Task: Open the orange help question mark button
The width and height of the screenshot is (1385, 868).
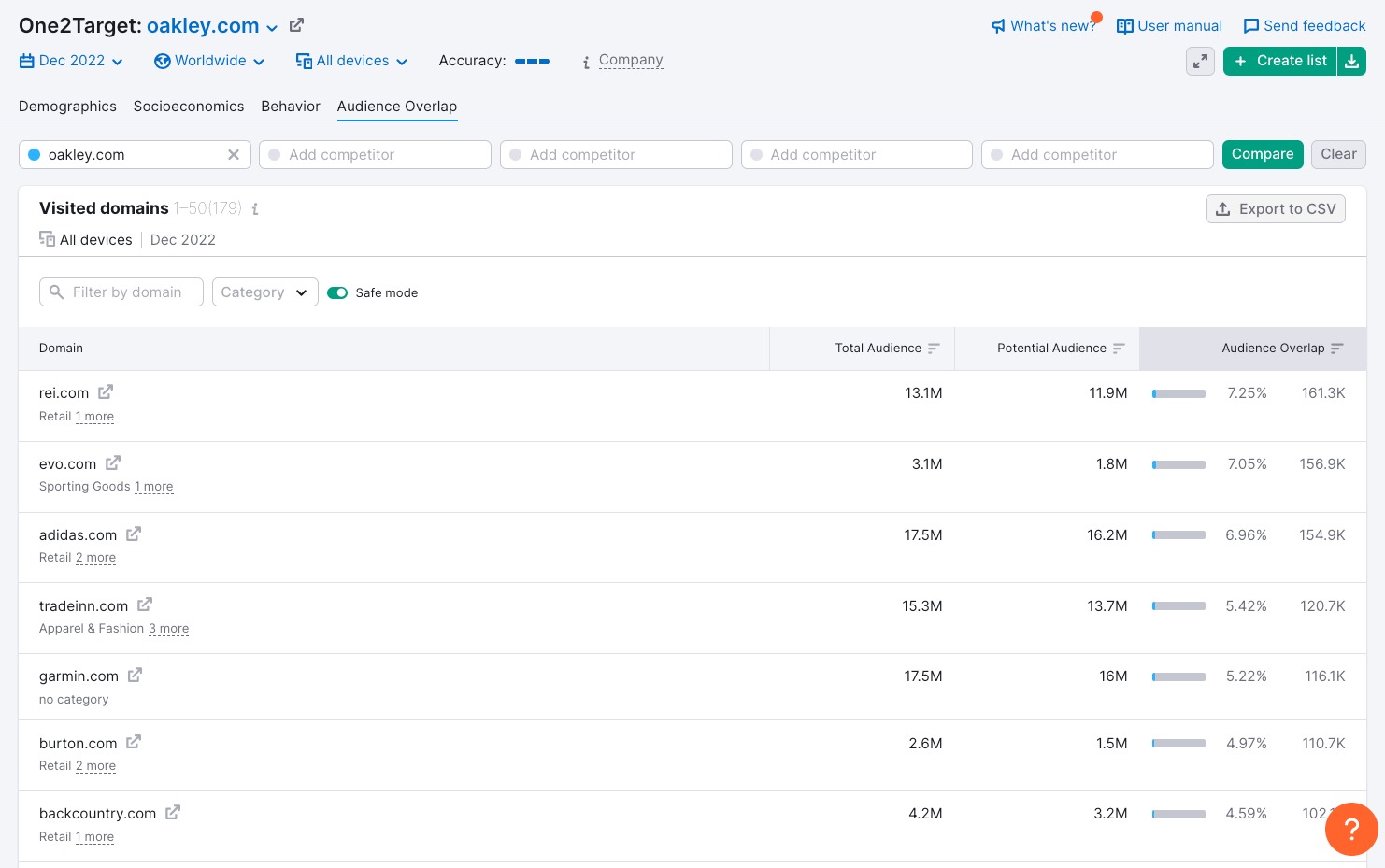Action: coord(1351,829)
